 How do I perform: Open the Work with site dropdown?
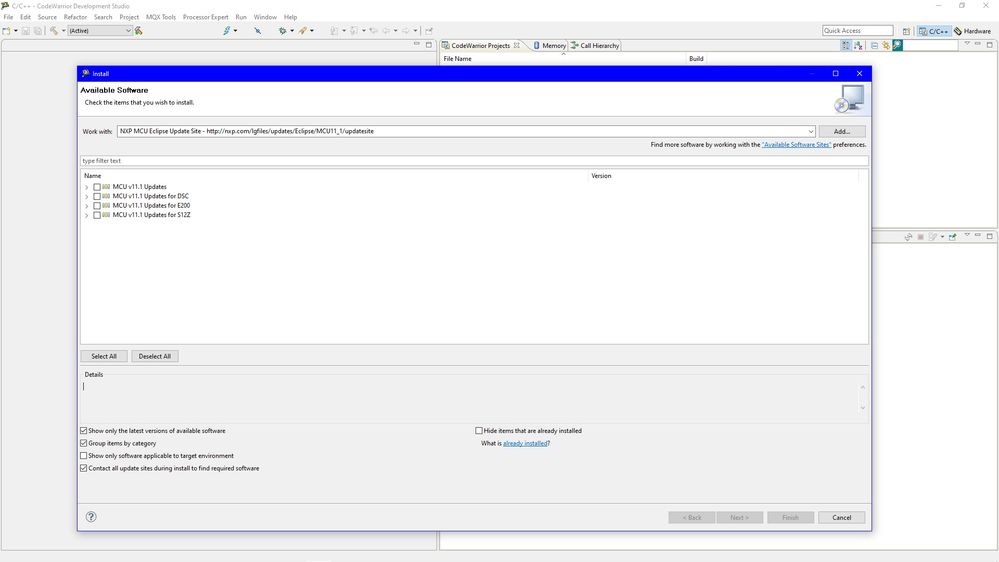tap(810, 131)
